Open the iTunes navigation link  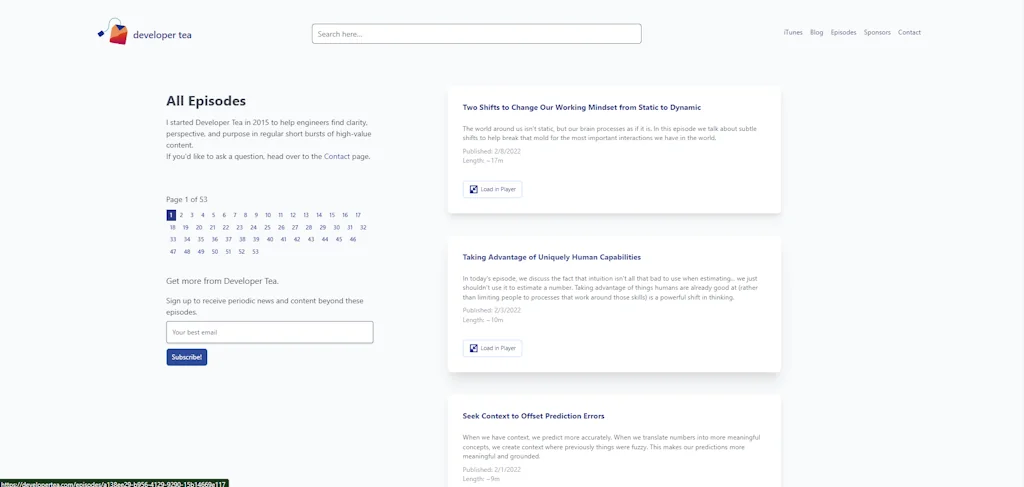click(793, 33)
